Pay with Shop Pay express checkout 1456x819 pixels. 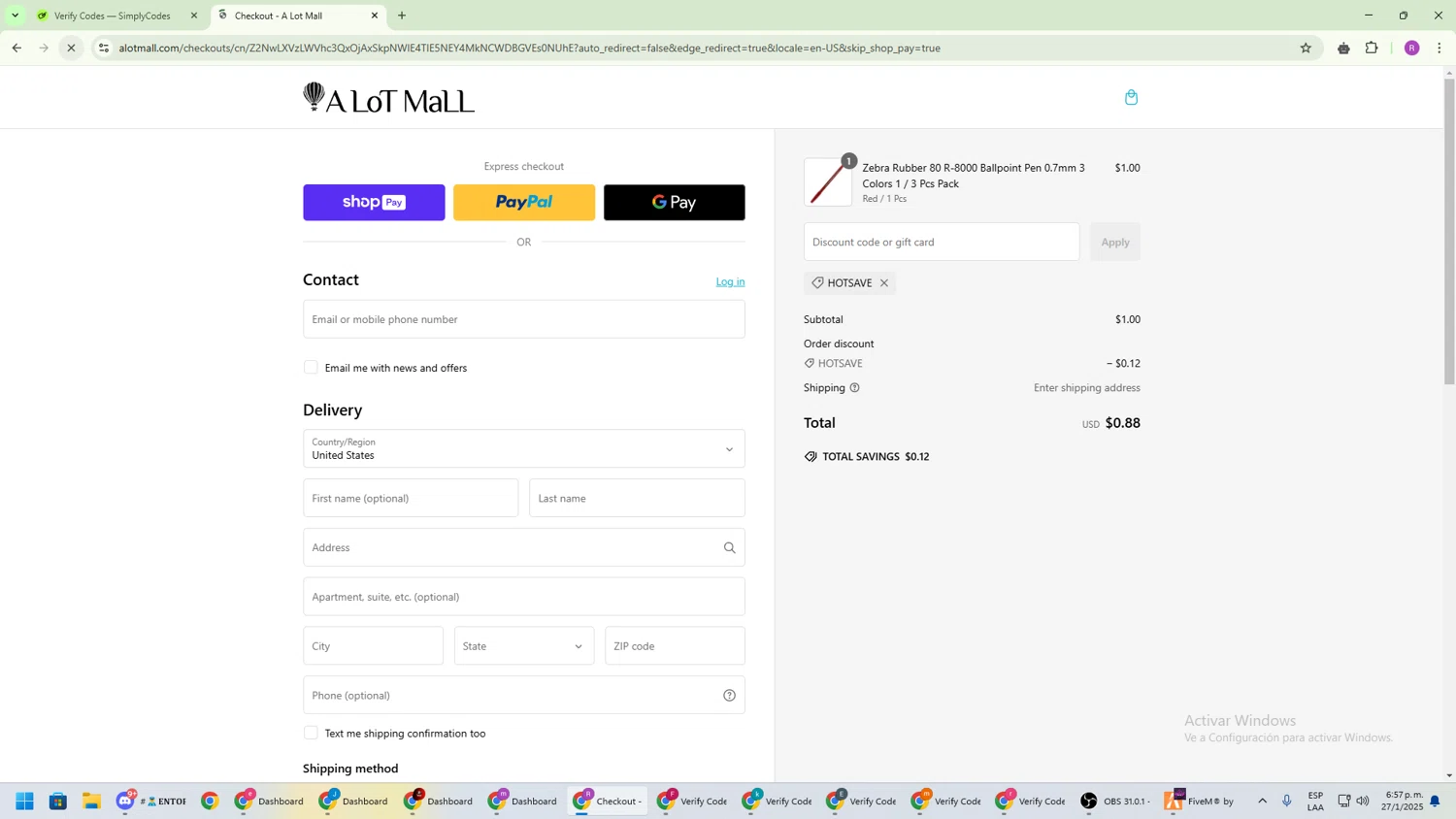[374, 203]
